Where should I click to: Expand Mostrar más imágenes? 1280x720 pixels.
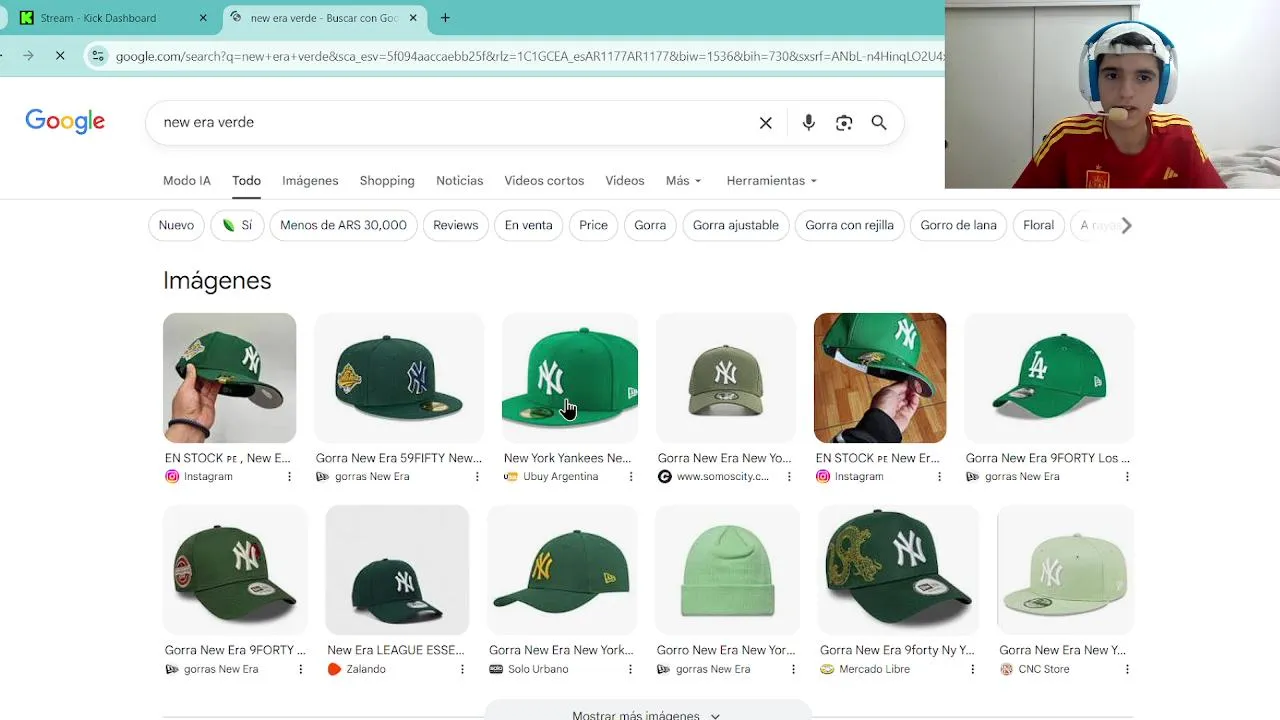(x=647, y=712)
